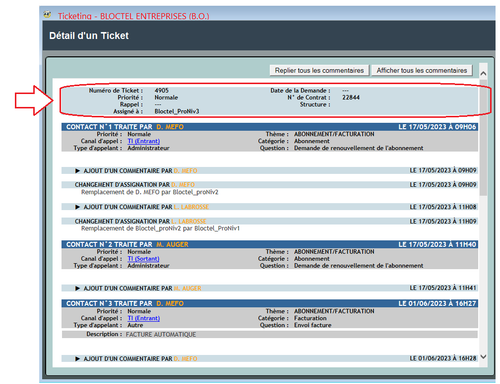Expand D. MEFO comment dated 17/05/2023 09H09

coord(77,171)
